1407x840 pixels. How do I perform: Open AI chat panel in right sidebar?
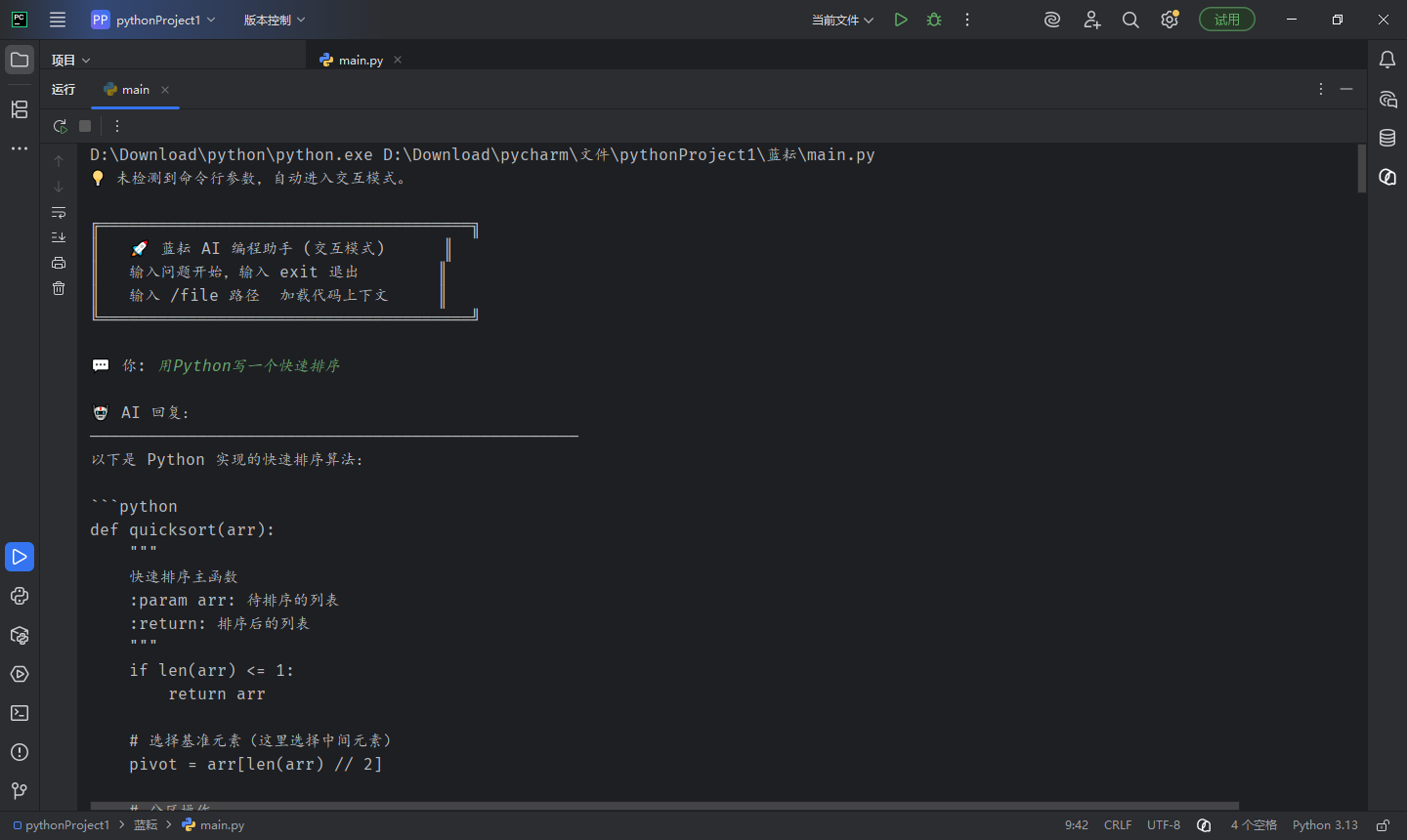click(1387, 99)
